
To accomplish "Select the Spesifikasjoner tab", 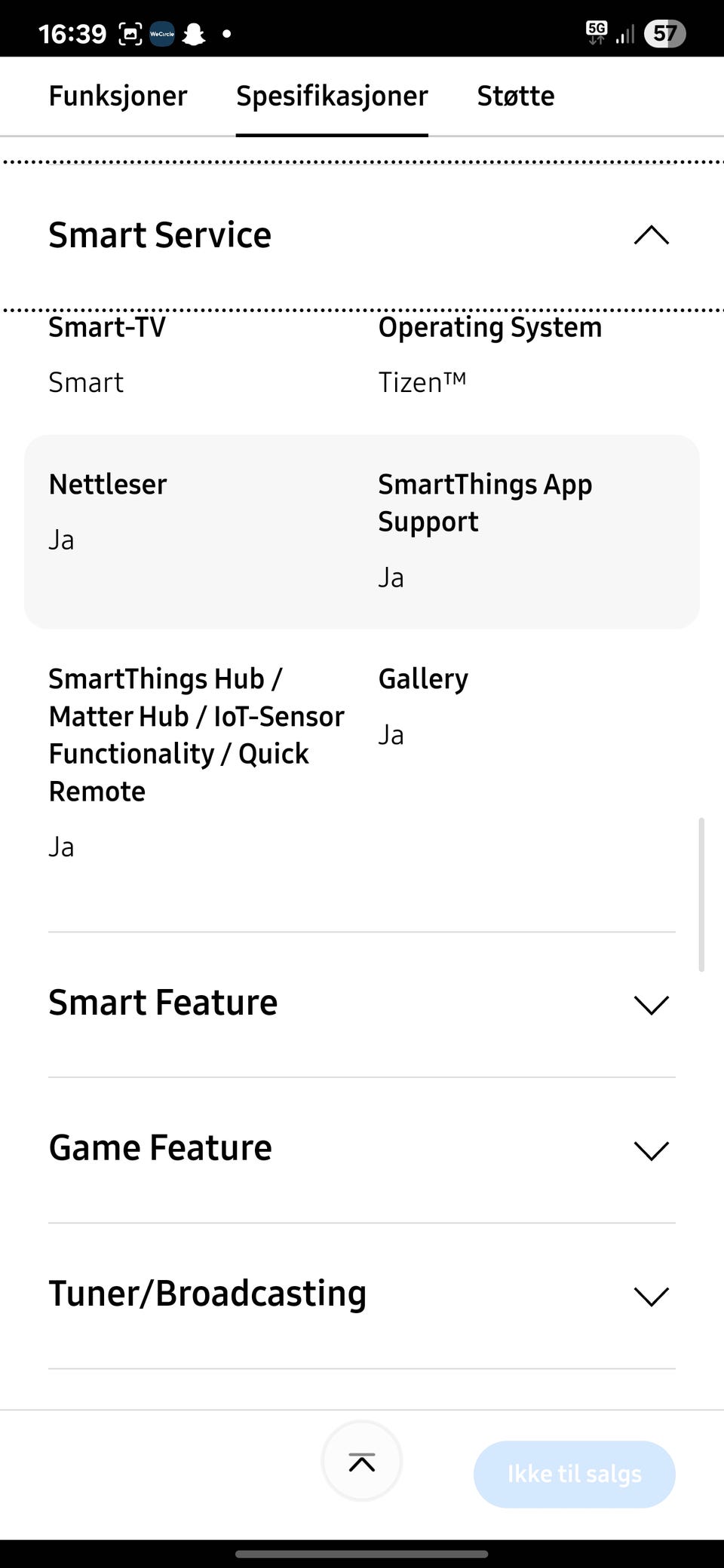I will 332,96.
